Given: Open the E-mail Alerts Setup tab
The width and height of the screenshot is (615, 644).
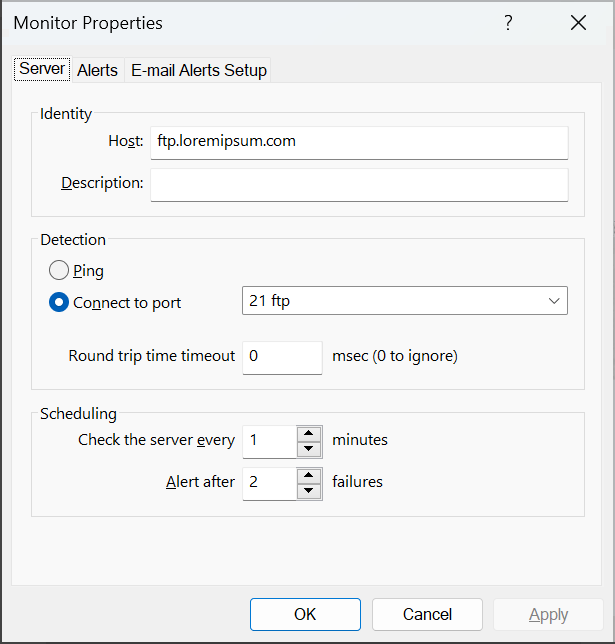Looking at the screenshot, I should 198,70.
